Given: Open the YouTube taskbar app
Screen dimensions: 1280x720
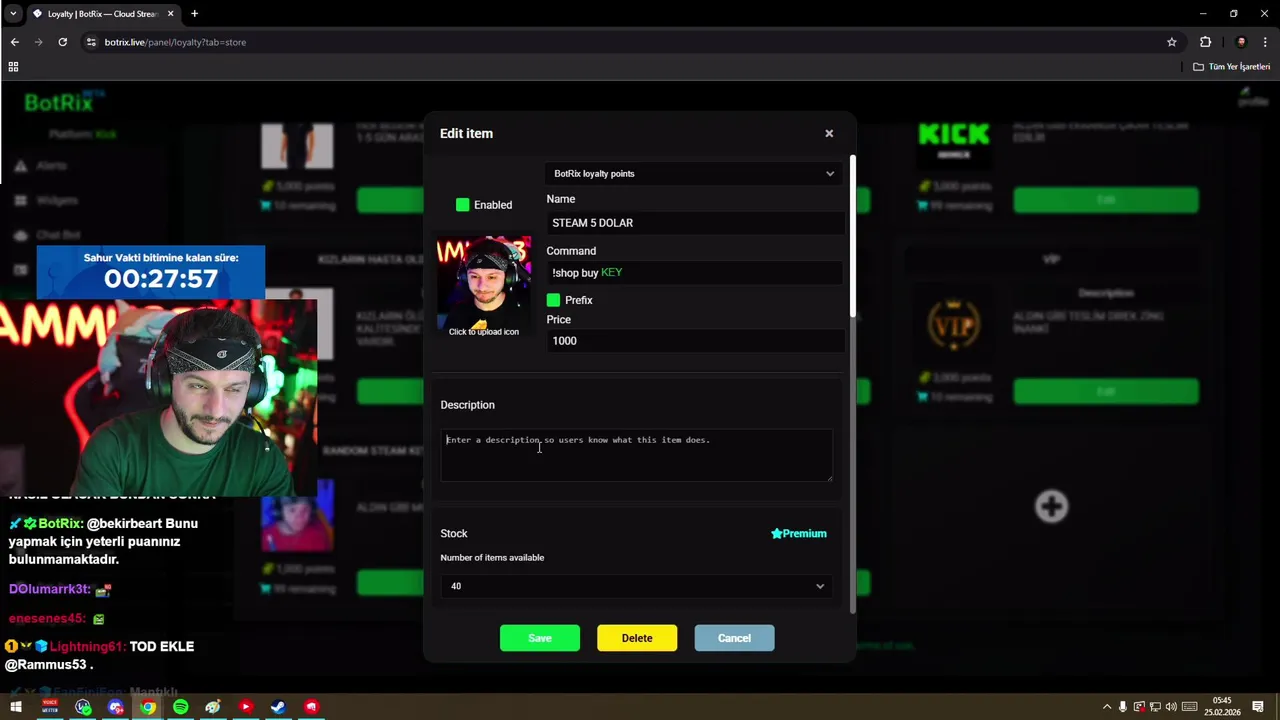Looking at the screenshot, I should tap(245, 707).
